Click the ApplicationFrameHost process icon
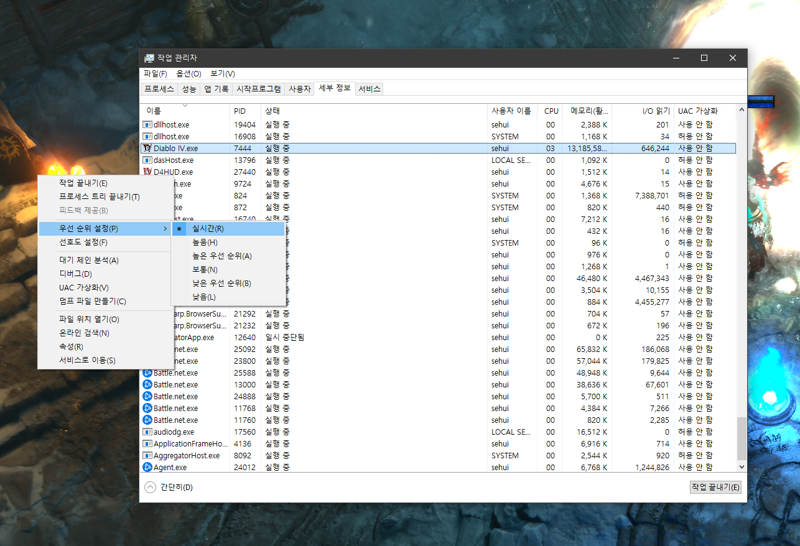Viewport: 800px width, 546px height. pos(147,443)
